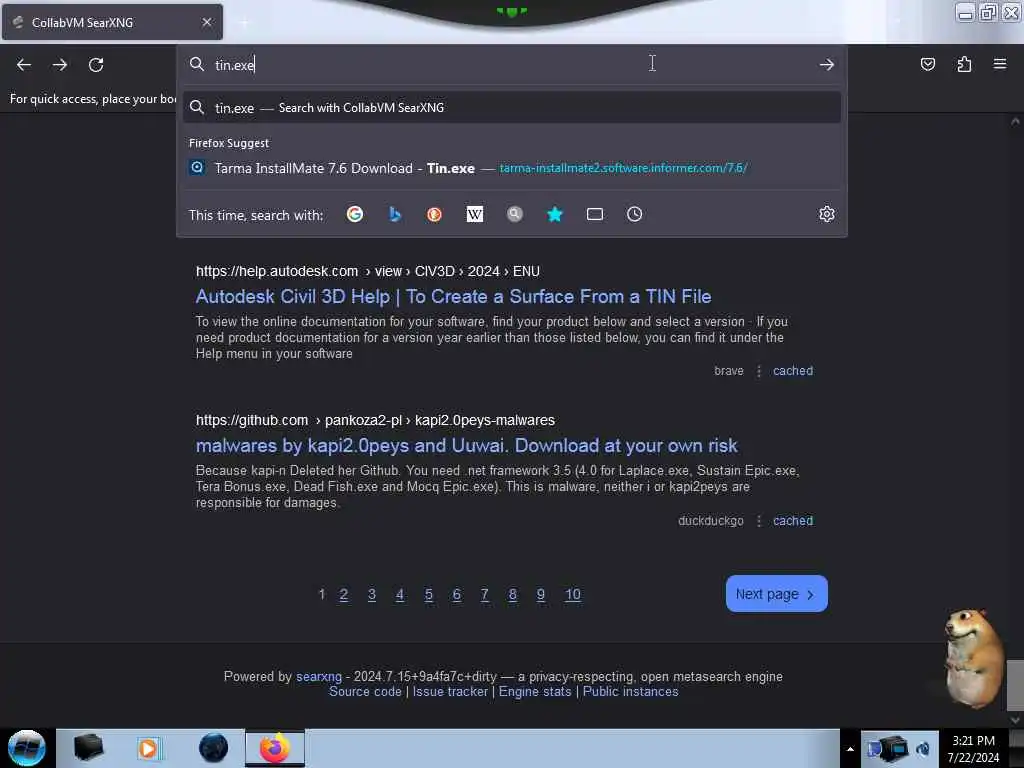Open the dark globe taskbar icon
This screenshot has height=768, width=1024.
point(213,748)
